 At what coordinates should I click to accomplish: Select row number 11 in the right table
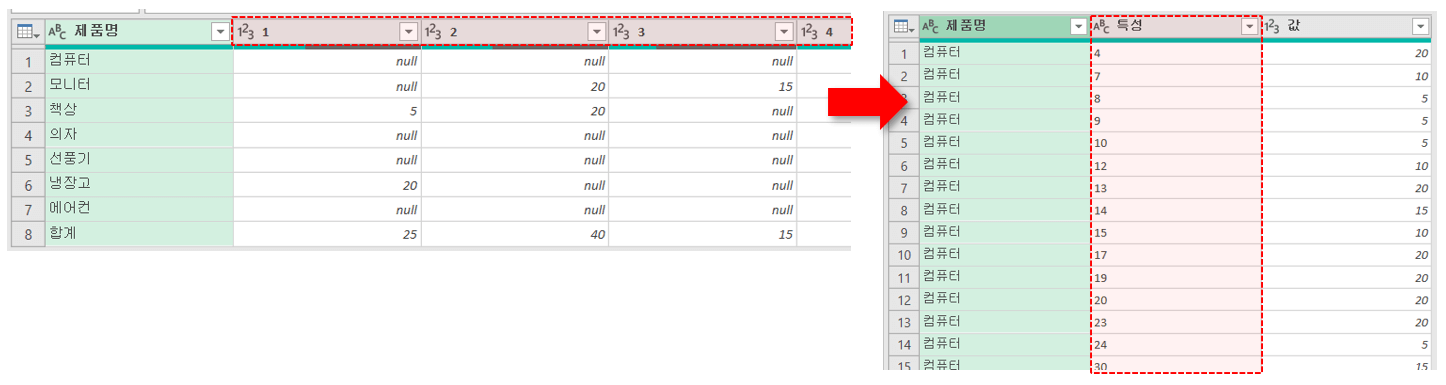point(903,277)
